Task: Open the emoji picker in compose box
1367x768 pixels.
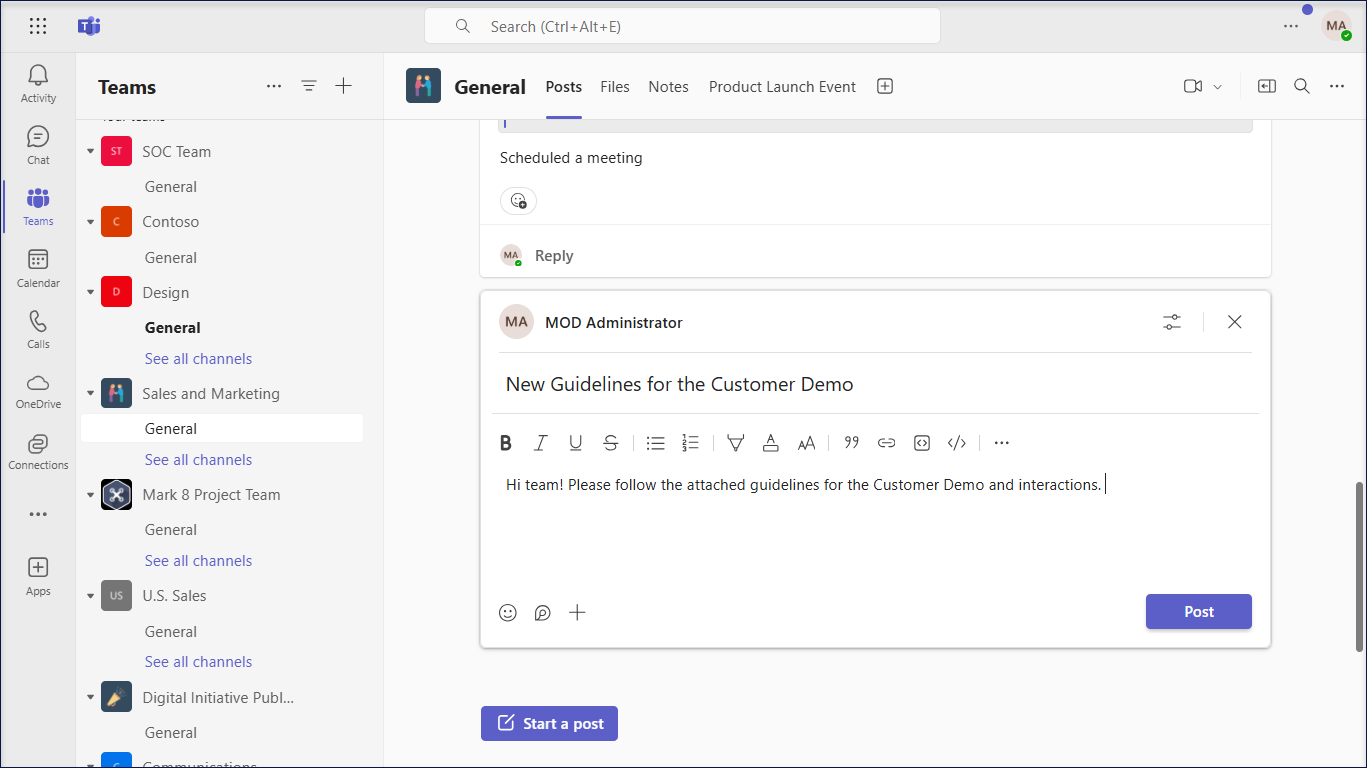Action: [x=508, y=613]
